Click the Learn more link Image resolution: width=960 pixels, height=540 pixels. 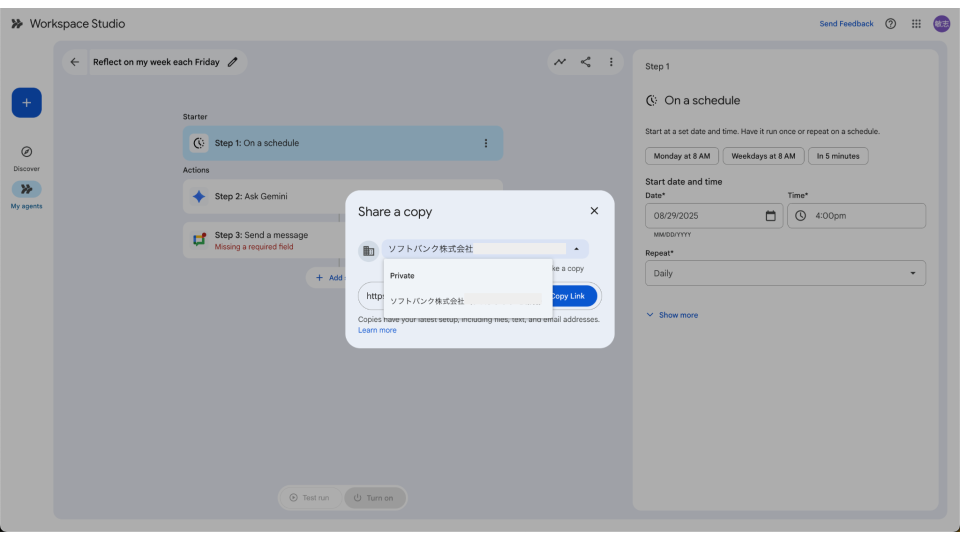(x=377, y=330)
